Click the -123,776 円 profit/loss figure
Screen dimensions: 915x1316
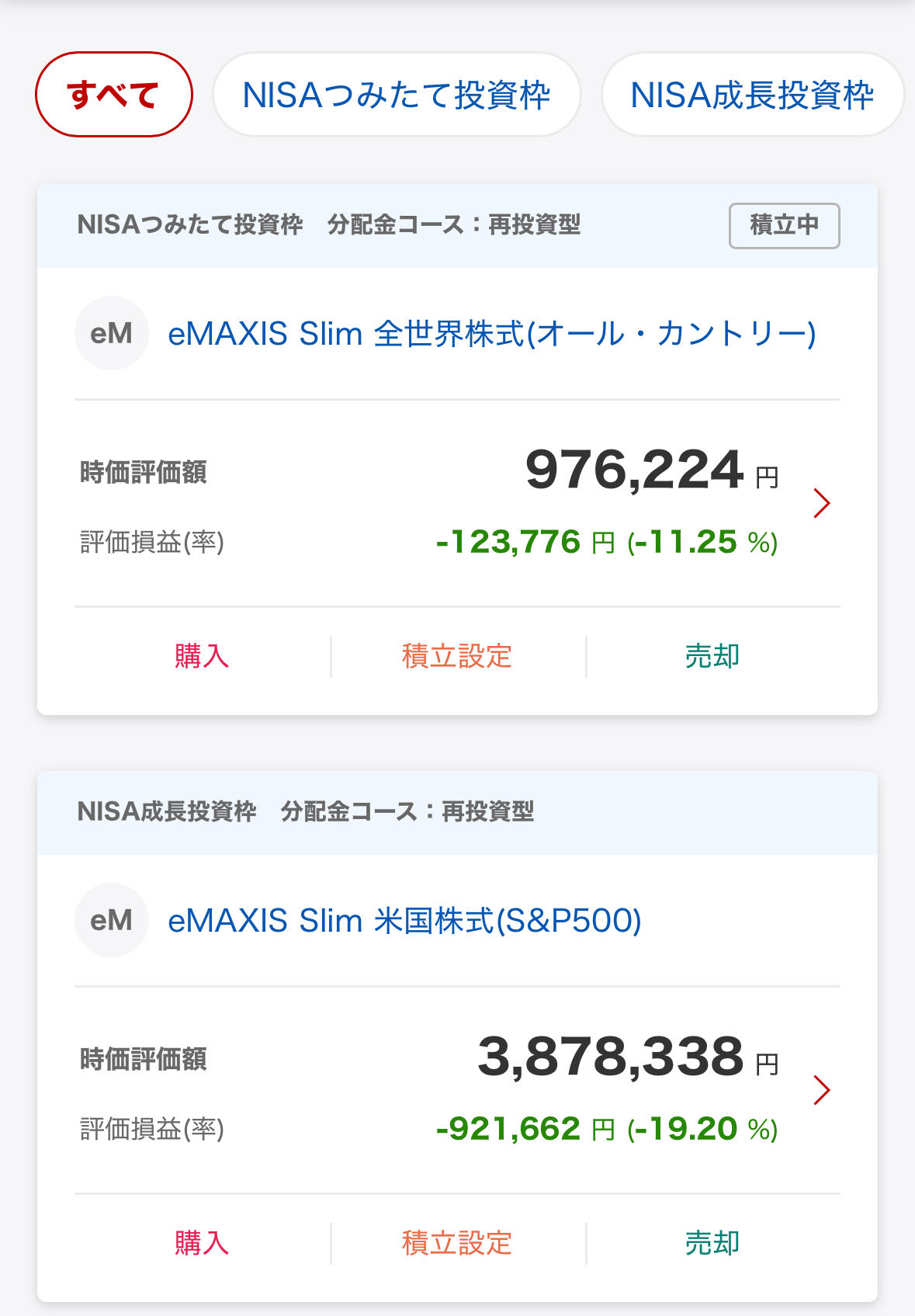pos(525,542)
